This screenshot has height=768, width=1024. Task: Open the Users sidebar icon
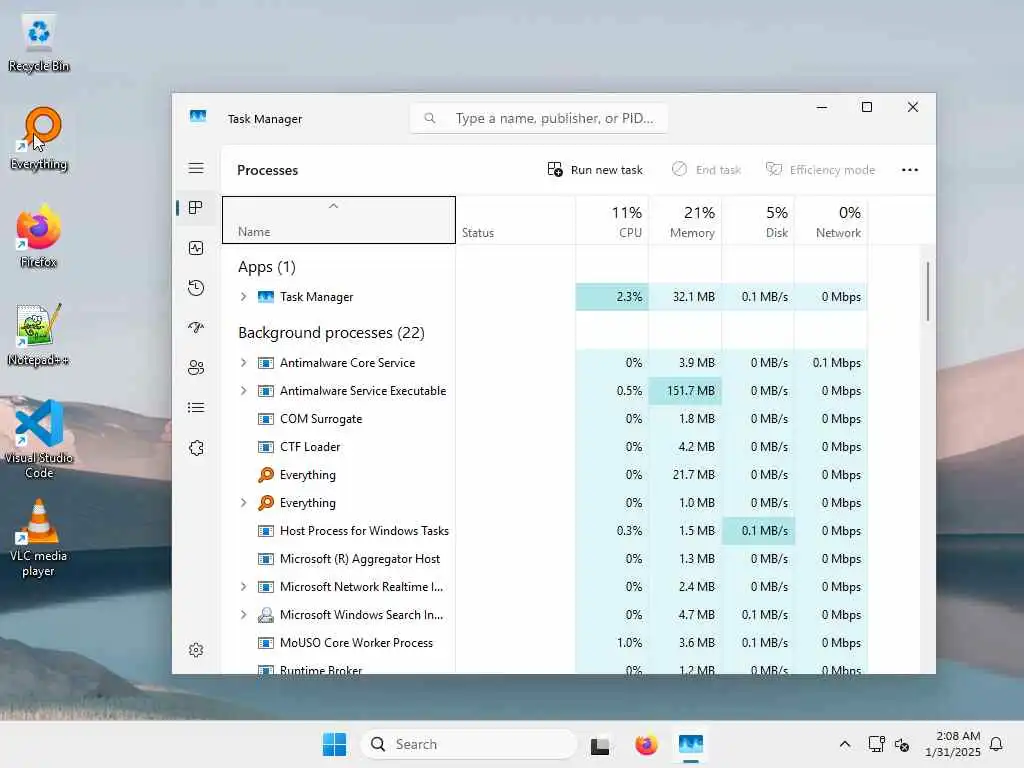[x=196, y=368]
